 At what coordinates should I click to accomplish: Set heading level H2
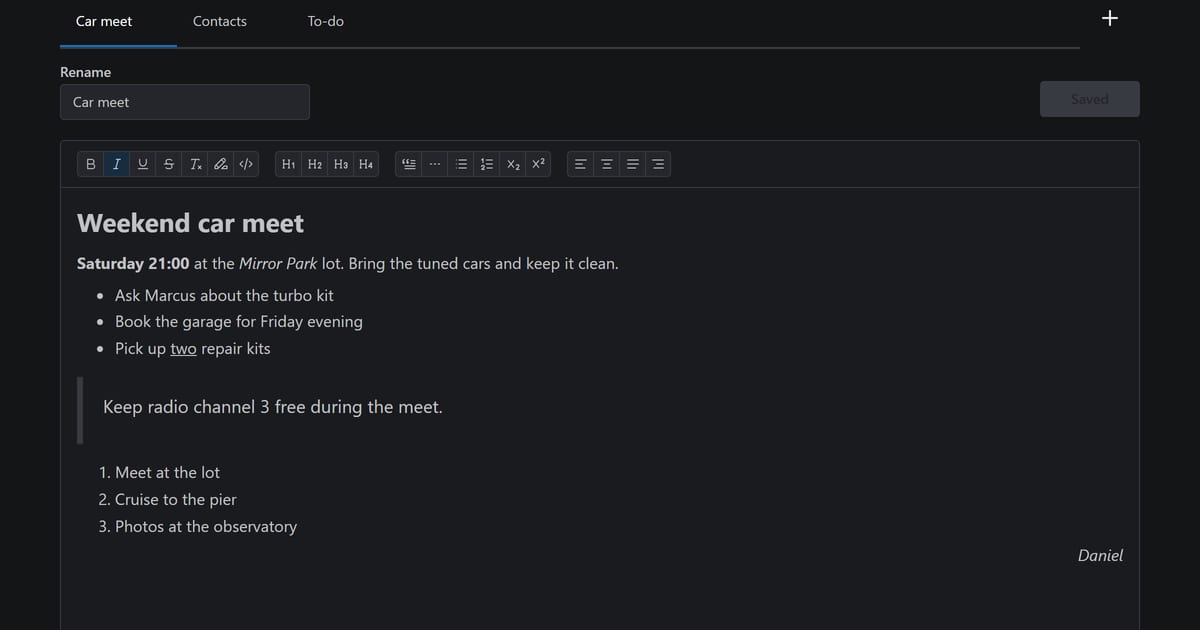315,164
